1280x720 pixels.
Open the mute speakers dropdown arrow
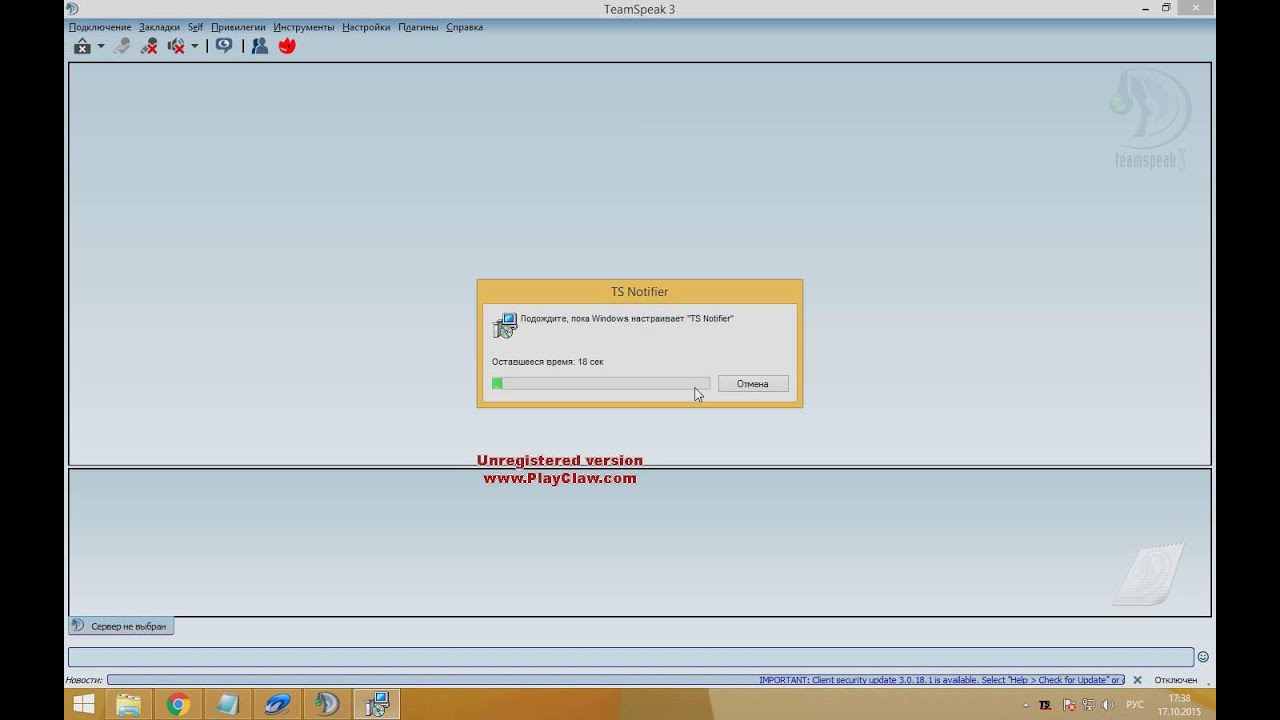(x=195, y=46)
